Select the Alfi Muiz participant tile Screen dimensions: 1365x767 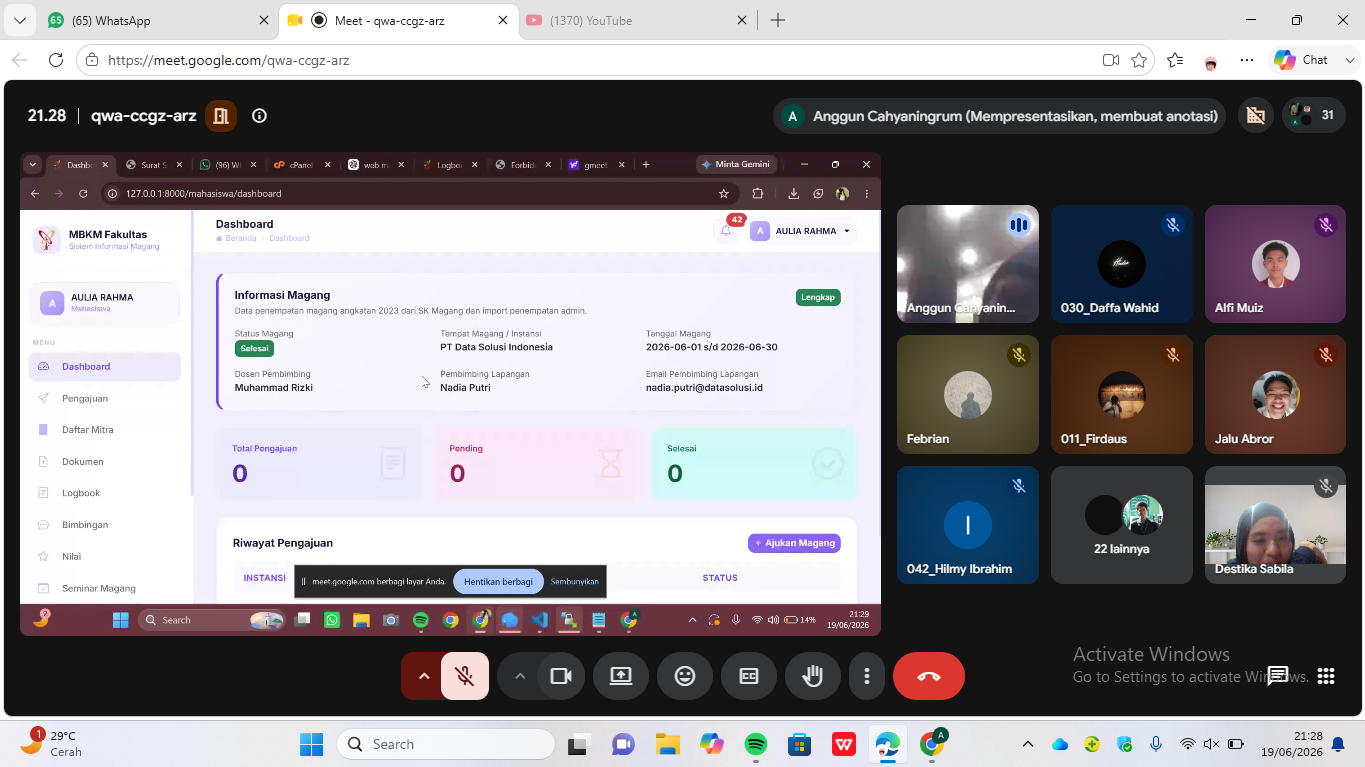[1275, 264]
